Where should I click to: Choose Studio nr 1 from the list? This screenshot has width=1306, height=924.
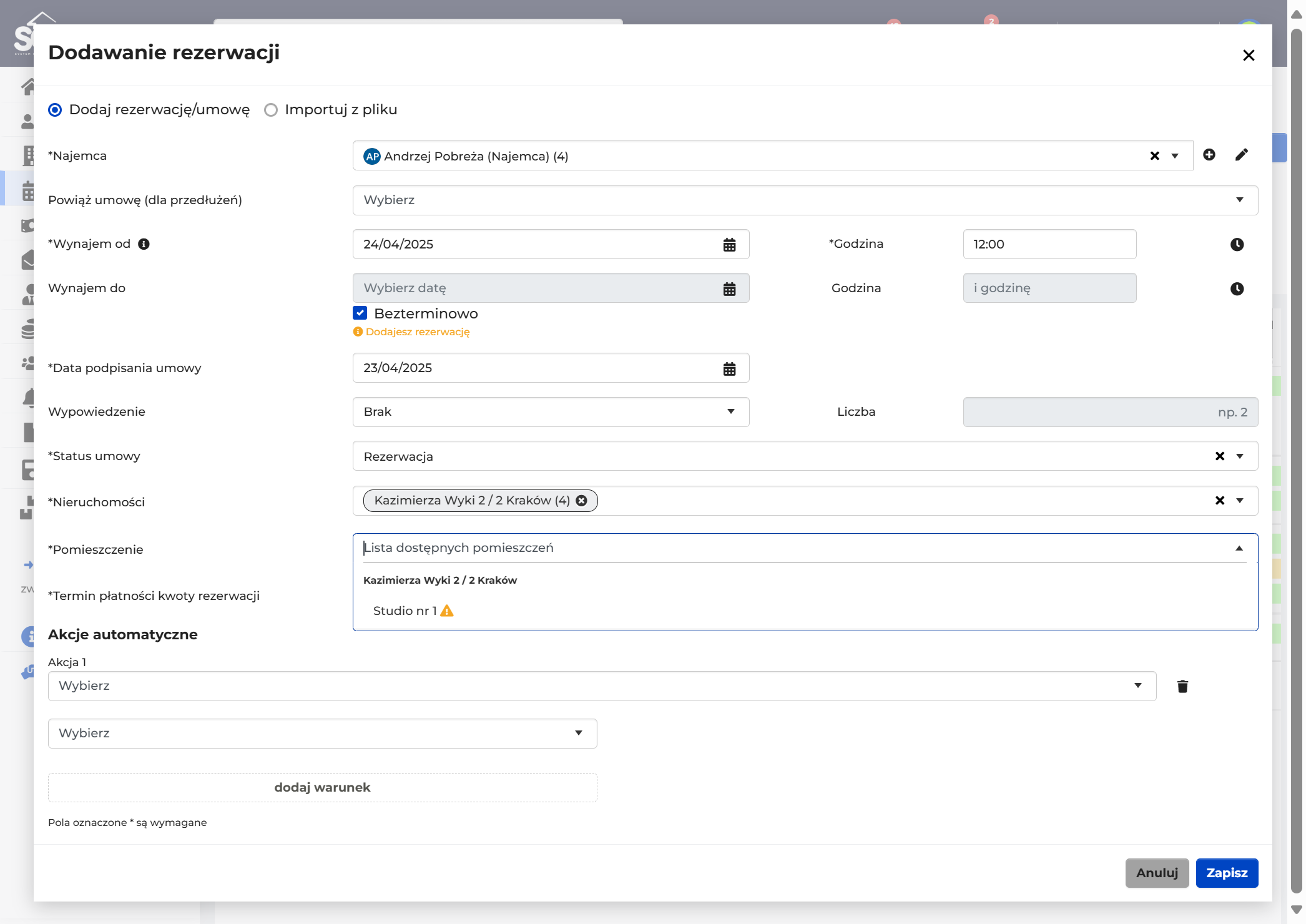pos(805,611)
